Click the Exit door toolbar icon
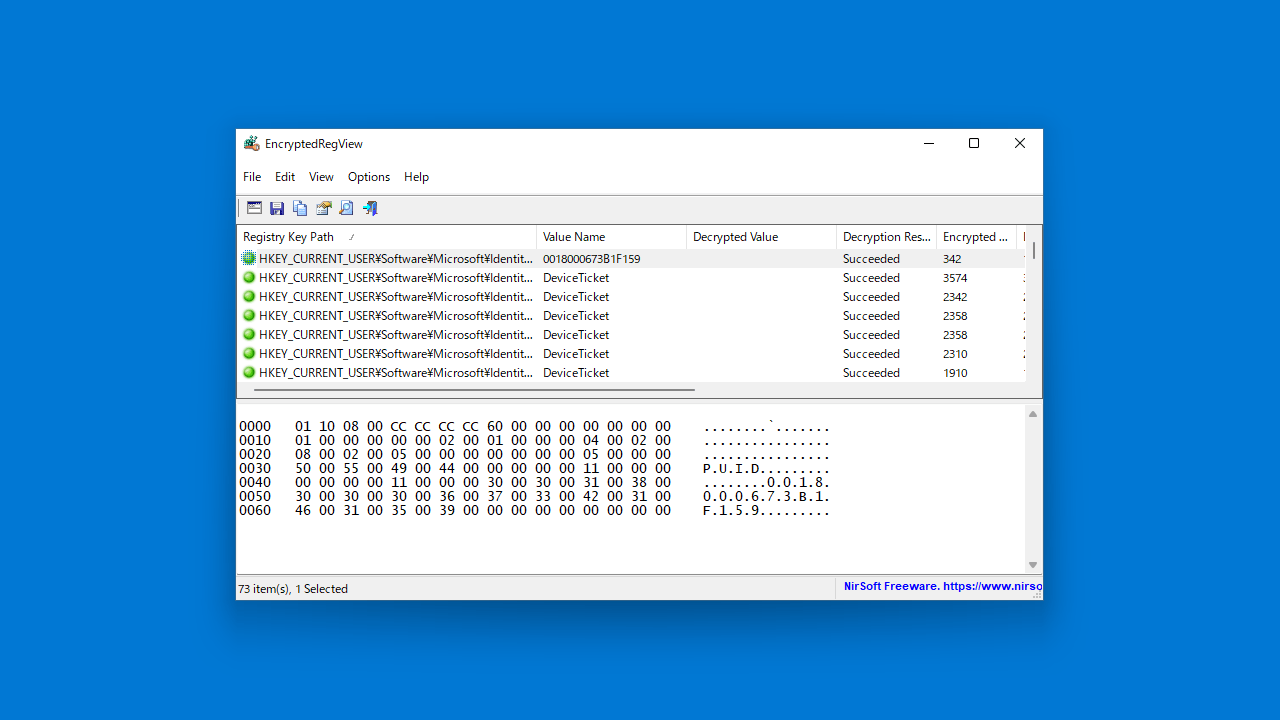 [370, 208]
